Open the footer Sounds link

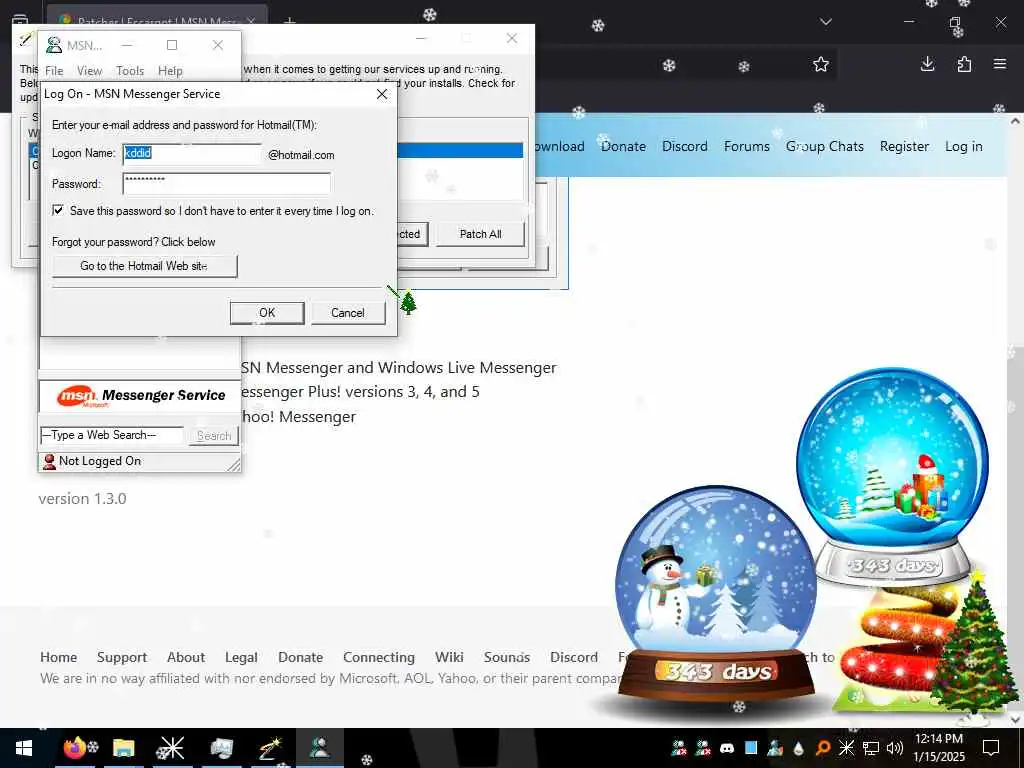click(507, 657)
